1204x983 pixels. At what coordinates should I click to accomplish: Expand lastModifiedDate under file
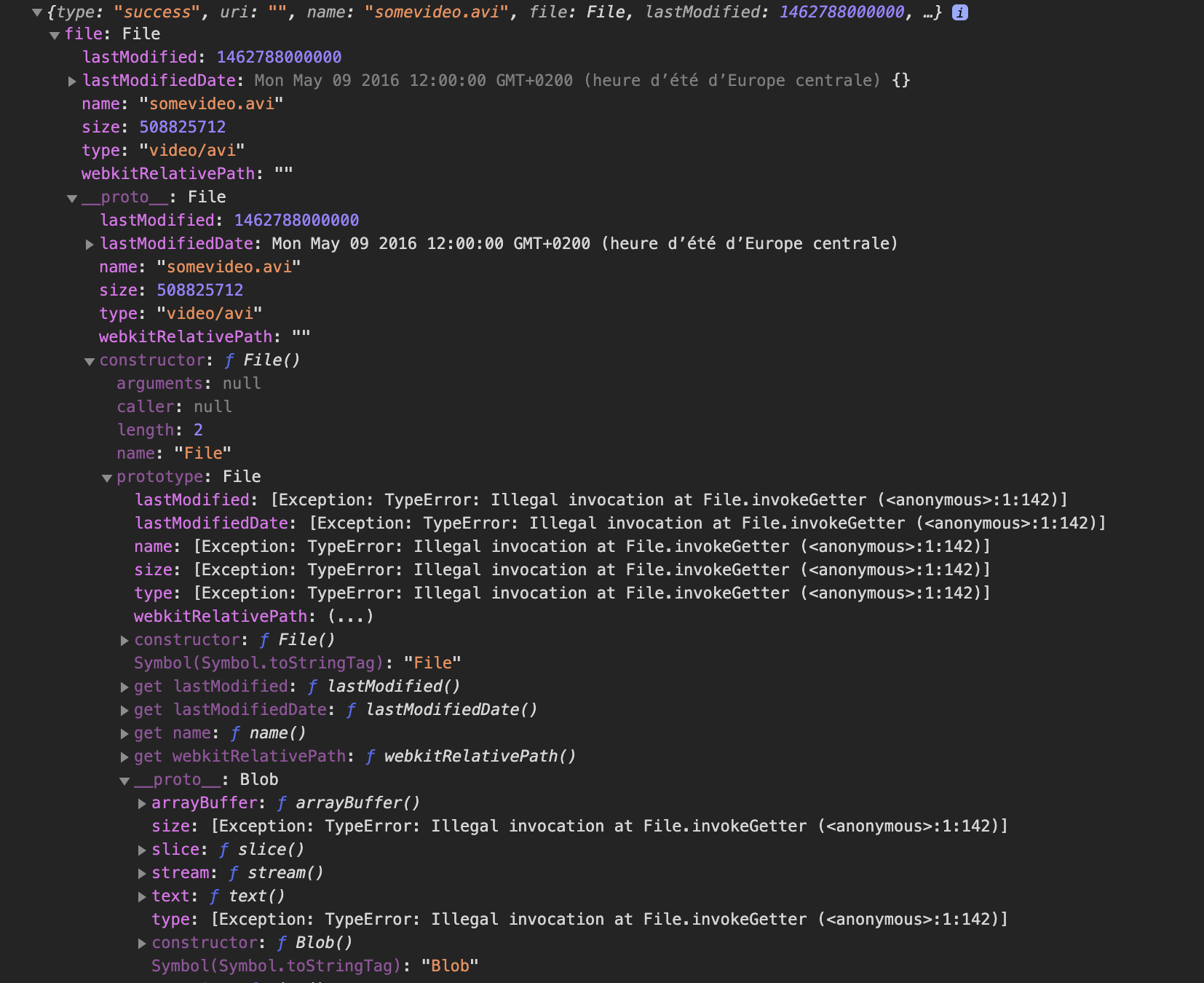pyautogui.click(x=71, y=81)
